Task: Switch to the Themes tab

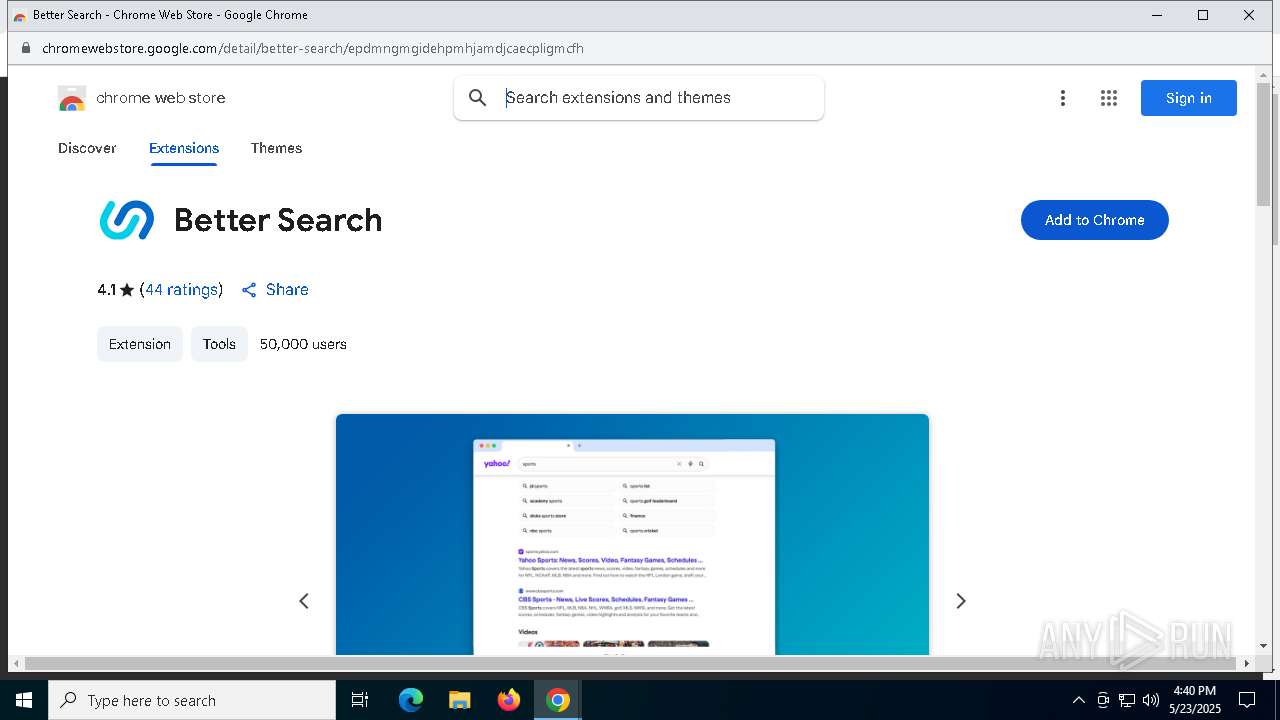Action: pos(276,148)
